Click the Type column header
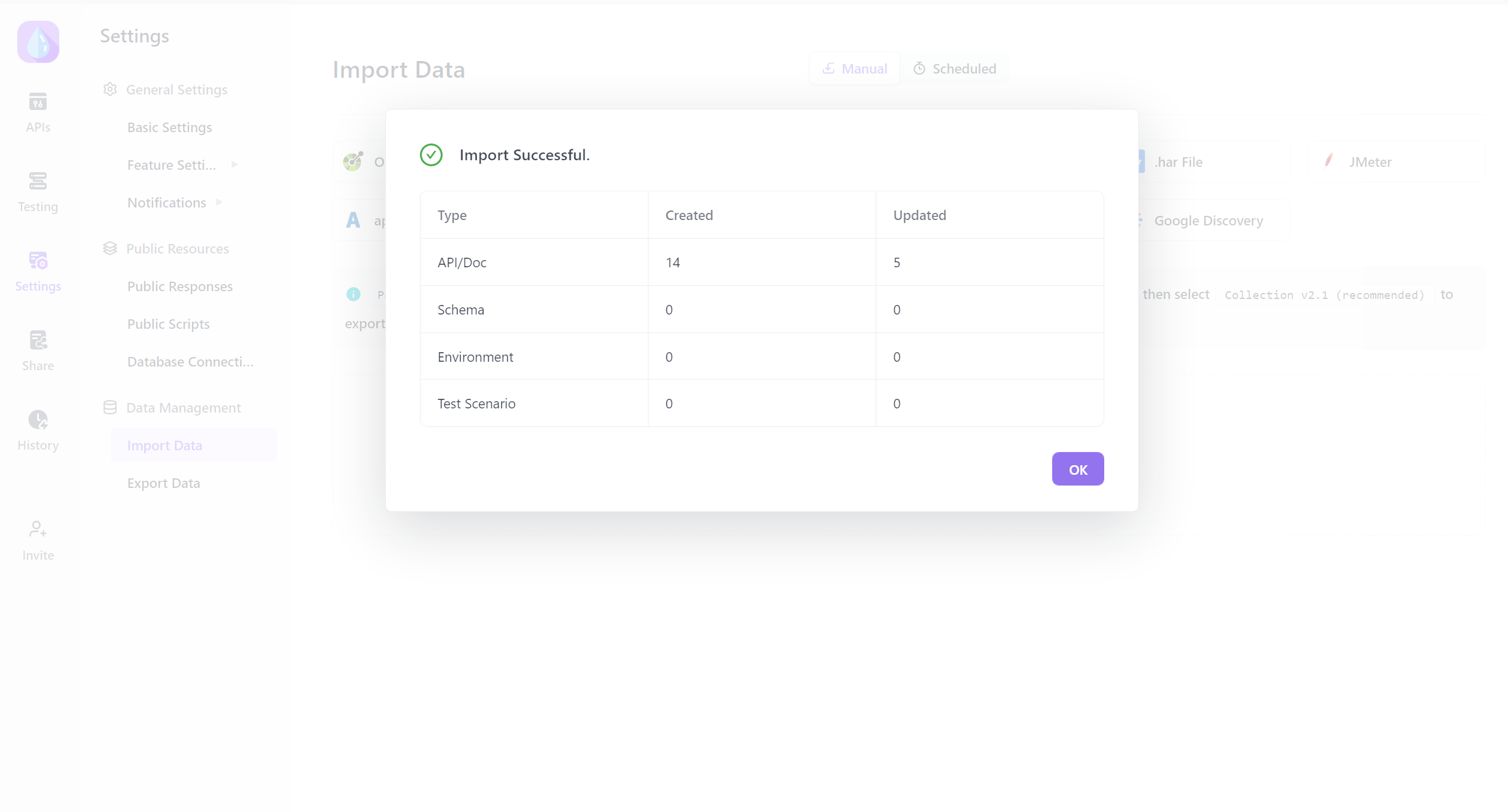 click(x=452, y=215)
